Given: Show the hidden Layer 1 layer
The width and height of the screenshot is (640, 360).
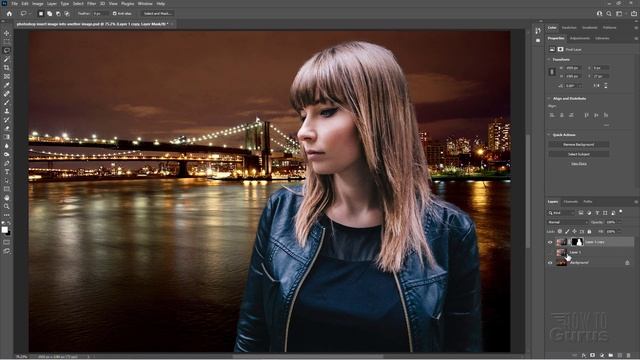Looking at the screenshot, I should pos(550,252).
